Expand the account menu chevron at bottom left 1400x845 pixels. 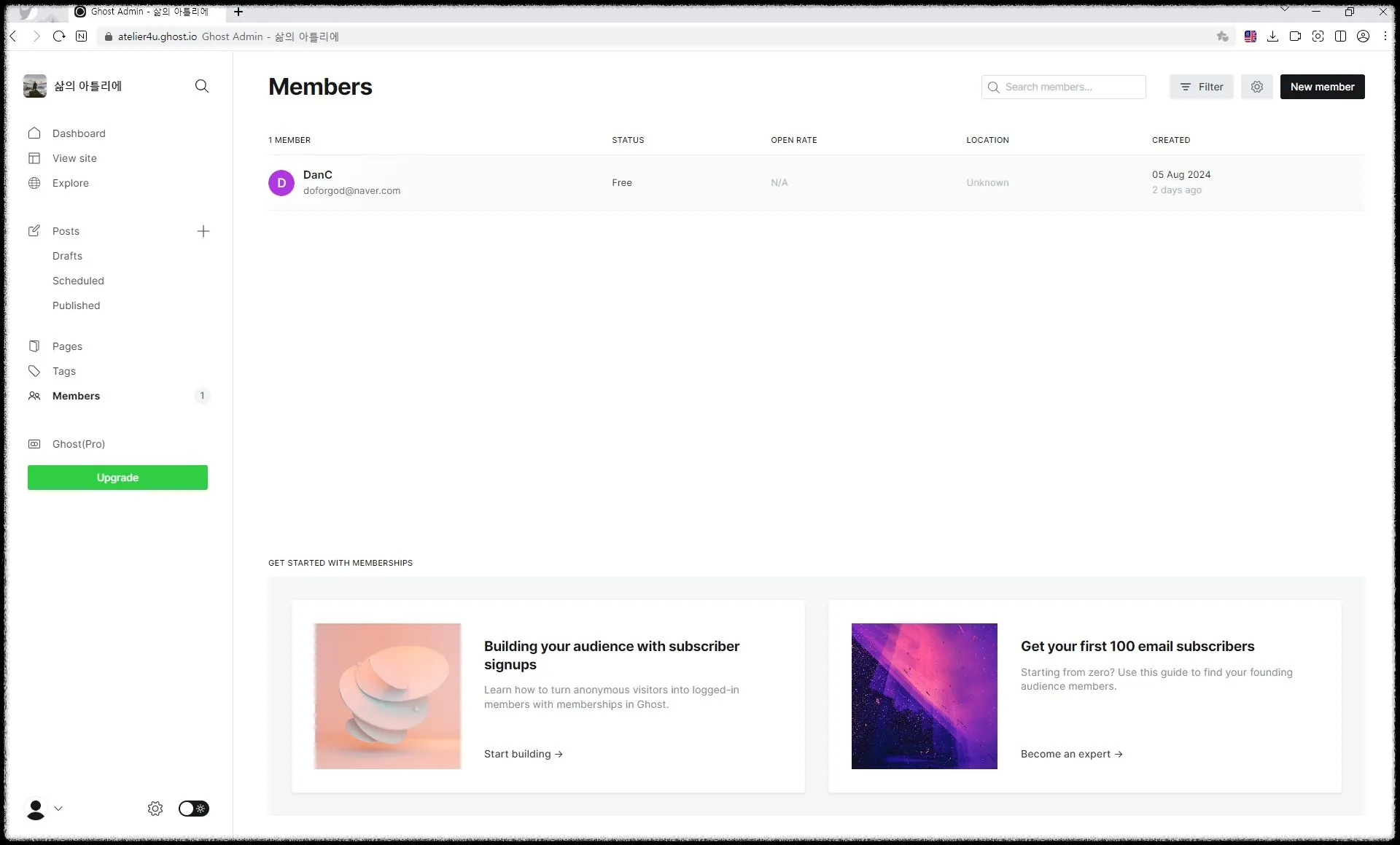[x=58, y=809]
